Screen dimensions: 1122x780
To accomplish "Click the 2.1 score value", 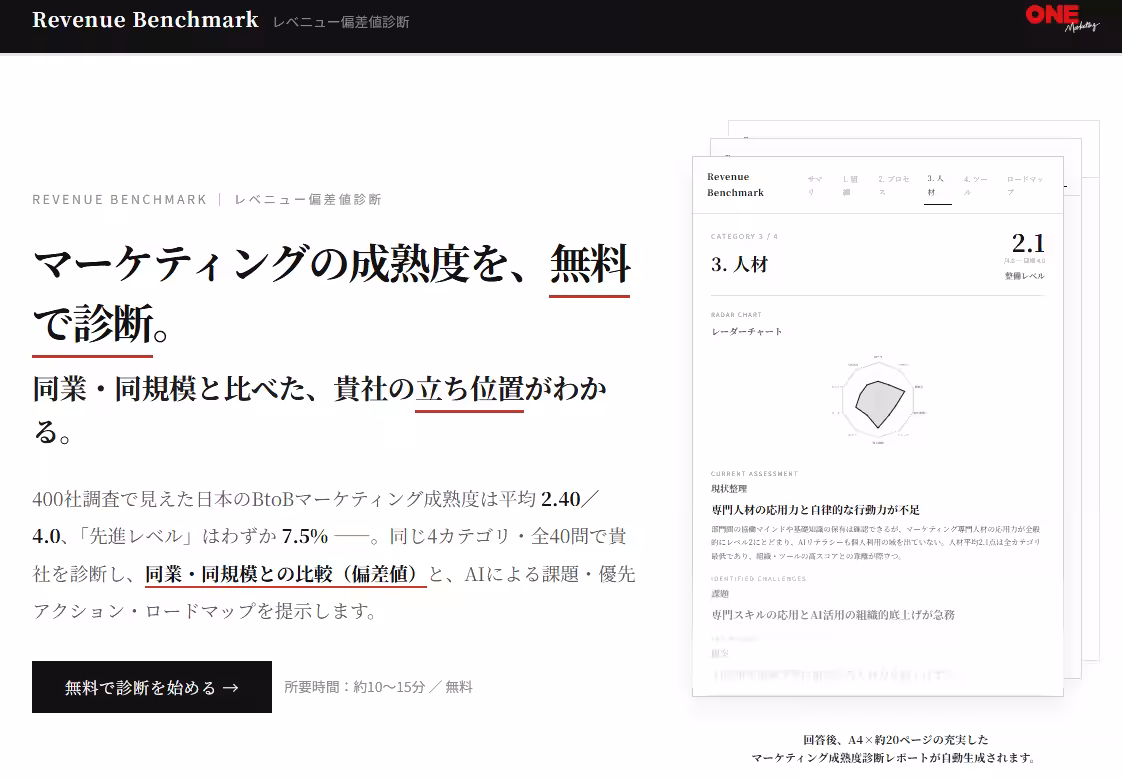I will point(1028,243).
